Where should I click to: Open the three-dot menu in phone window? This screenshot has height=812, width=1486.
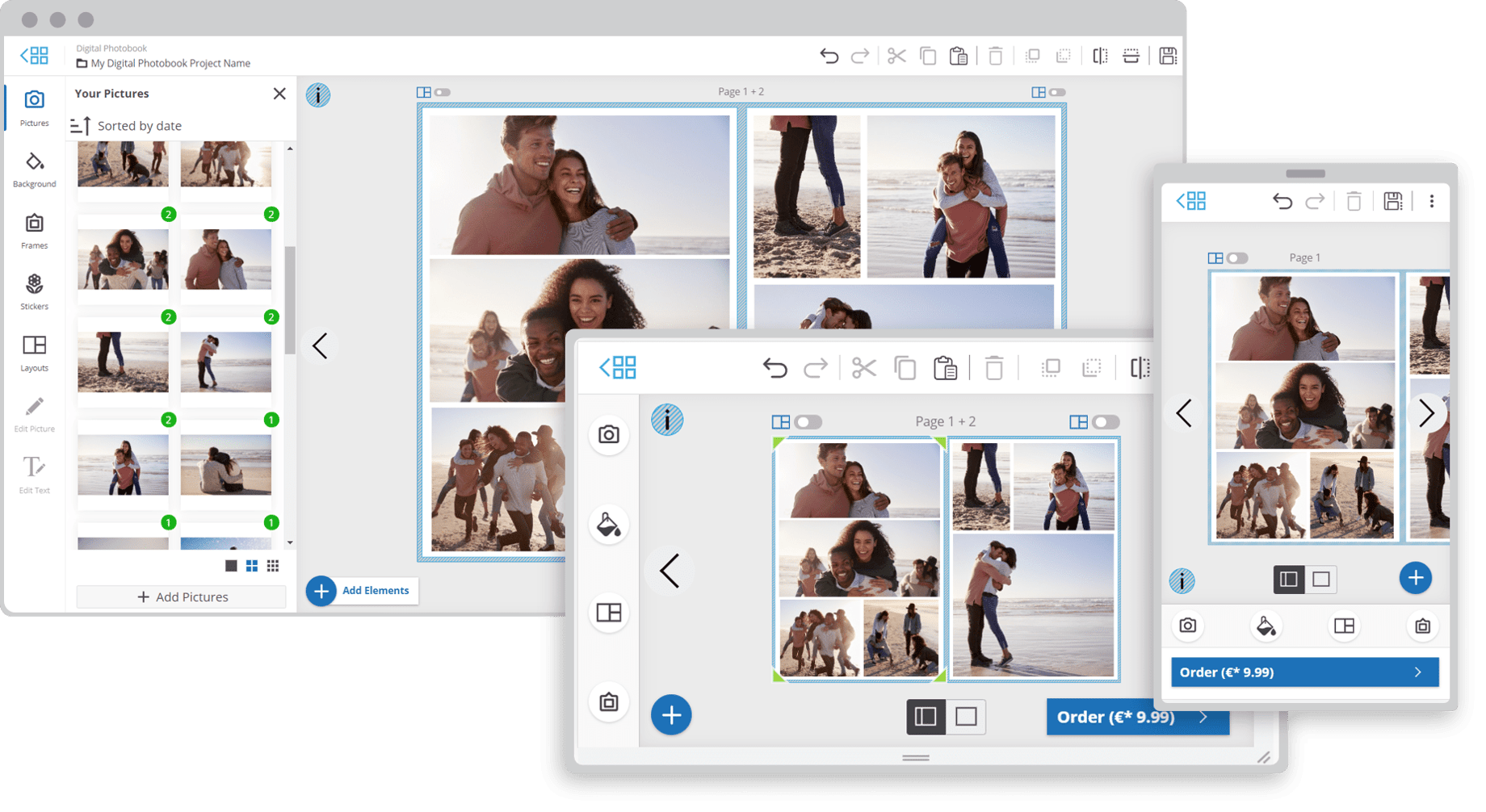(1432, 201)
